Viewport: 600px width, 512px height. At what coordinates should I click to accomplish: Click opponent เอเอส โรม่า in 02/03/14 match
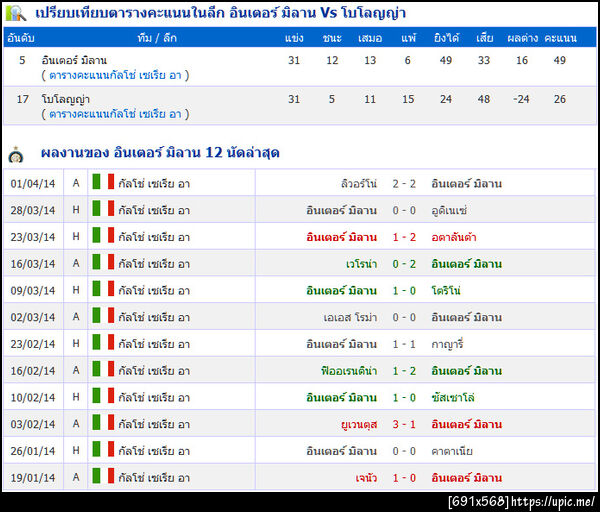coord(351,318)
